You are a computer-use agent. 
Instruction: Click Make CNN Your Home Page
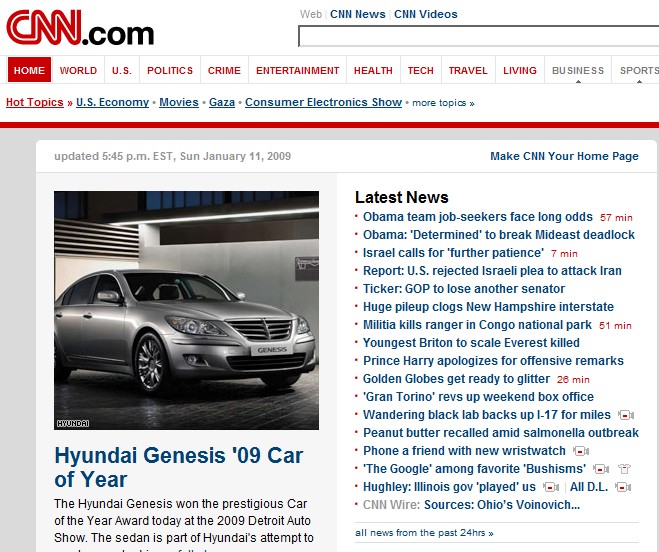tap(564, 156)
